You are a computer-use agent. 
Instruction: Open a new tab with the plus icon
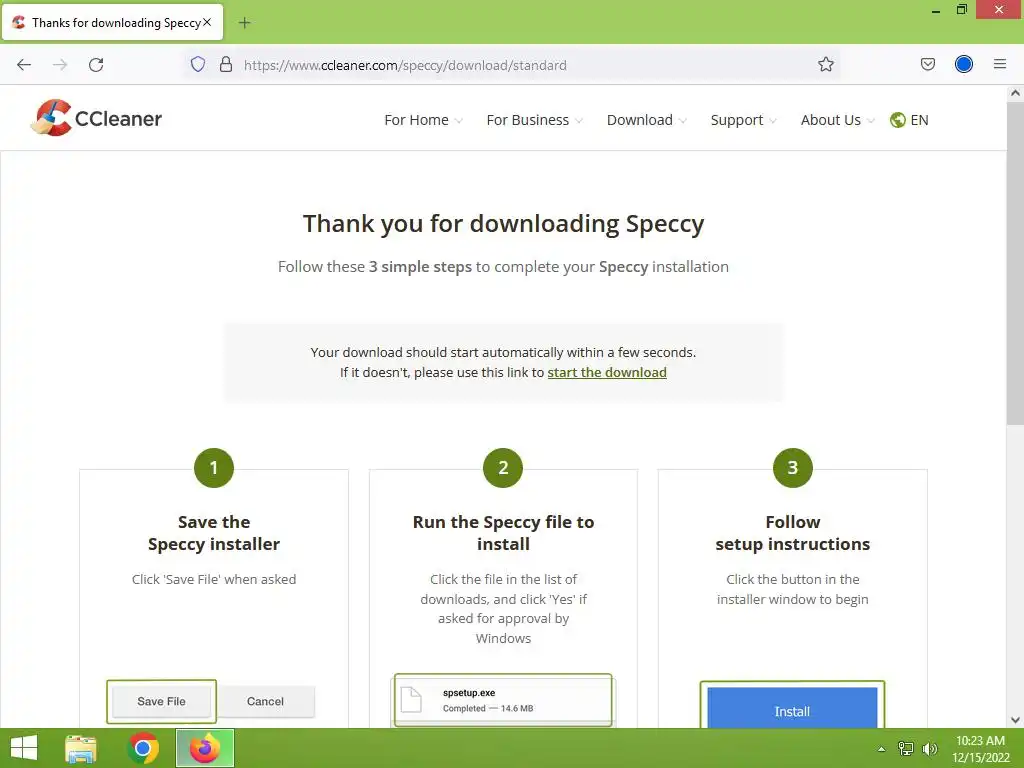point(244,23)
